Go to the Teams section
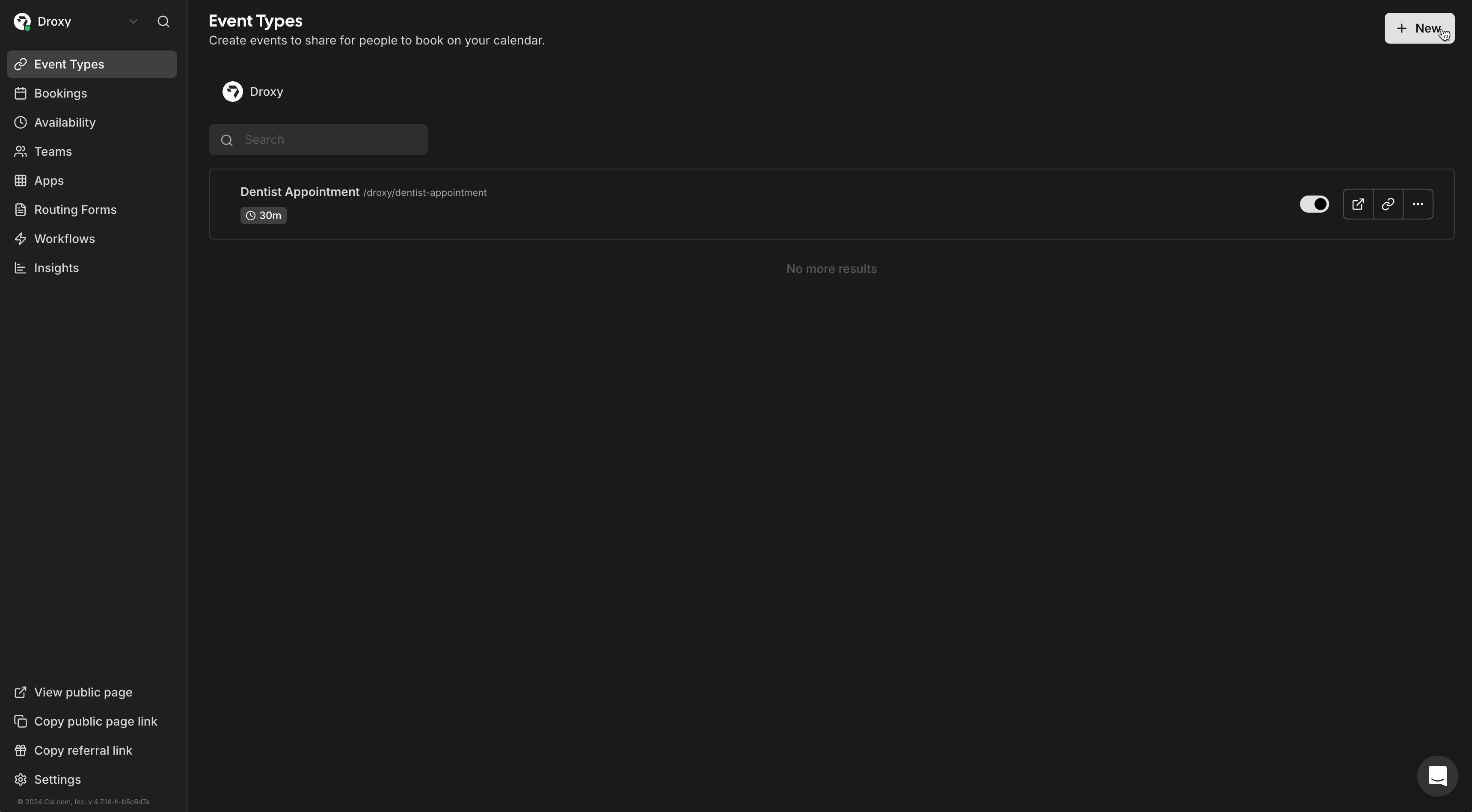Screen dimensions: 1472x812 pos(52,151)
